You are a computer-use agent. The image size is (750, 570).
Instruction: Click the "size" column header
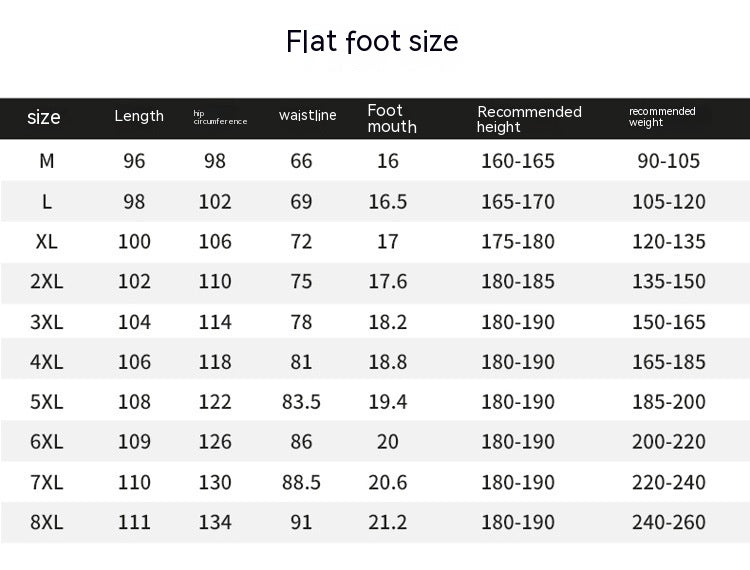pyautogui.click(x=44, y=117)
